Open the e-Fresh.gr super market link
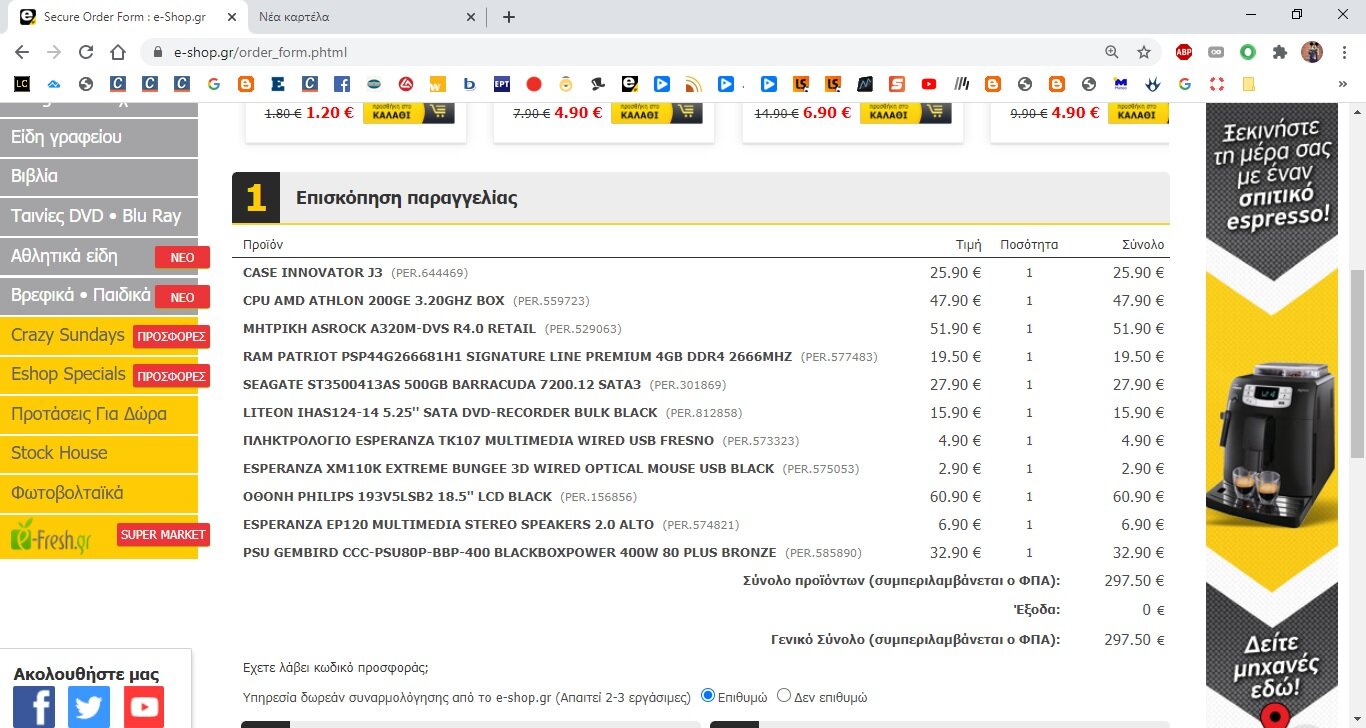The height and width of the screenshot is (728, 1366). pos(99,536)
